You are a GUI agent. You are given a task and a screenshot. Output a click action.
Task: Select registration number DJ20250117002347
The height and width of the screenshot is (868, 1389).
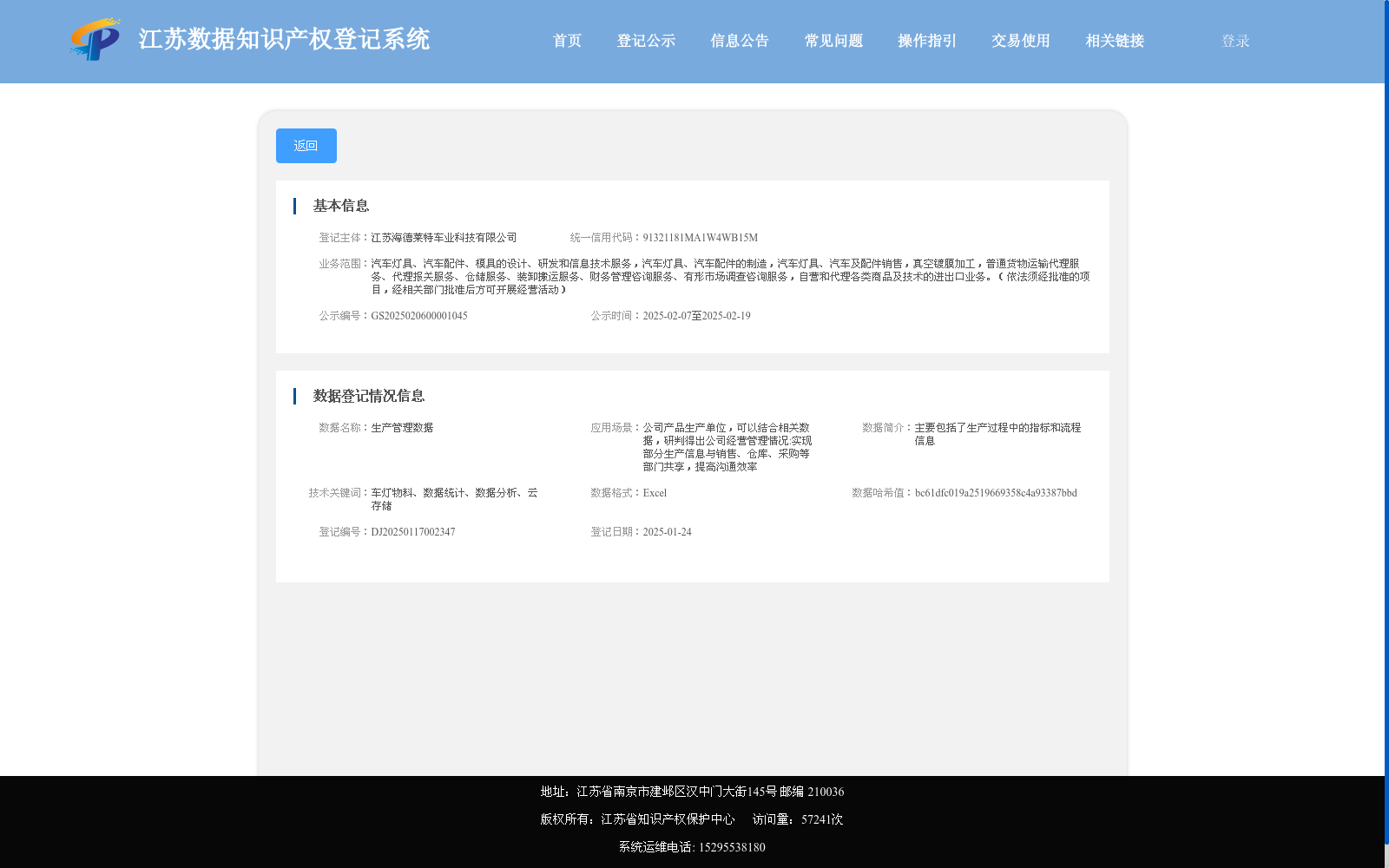413,532
